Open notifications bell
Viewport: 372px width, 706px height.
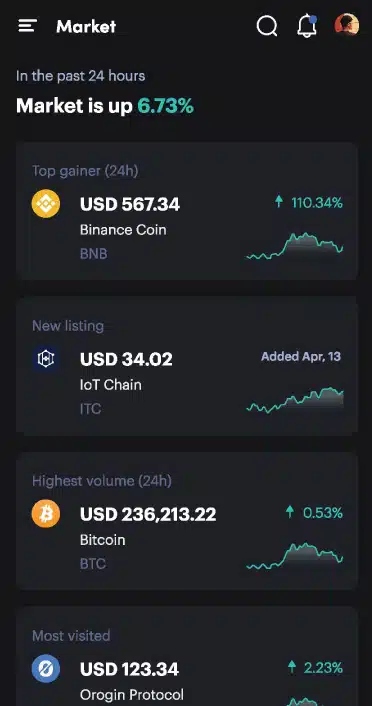click(307, 26)
